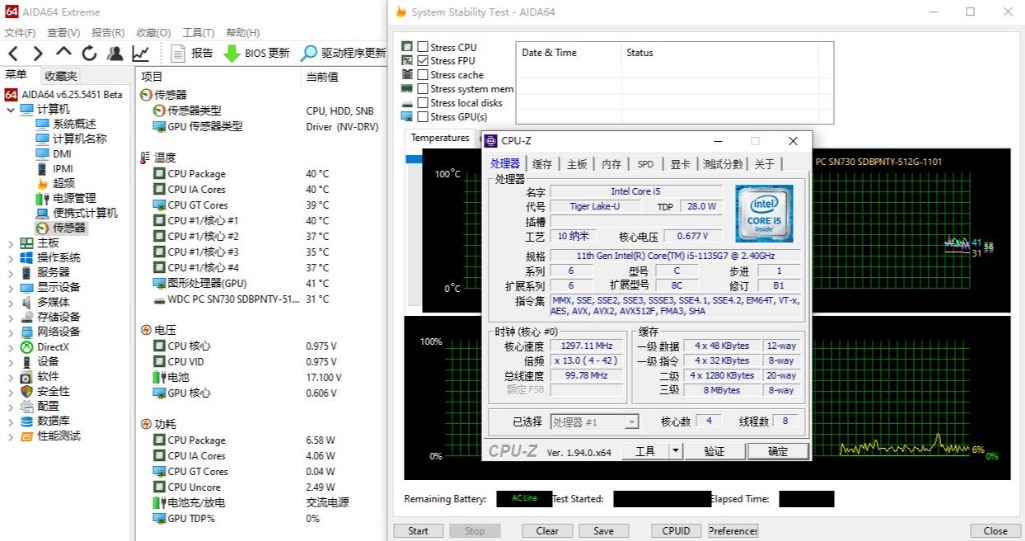Click the report document icon

click(x=178, y=54)
